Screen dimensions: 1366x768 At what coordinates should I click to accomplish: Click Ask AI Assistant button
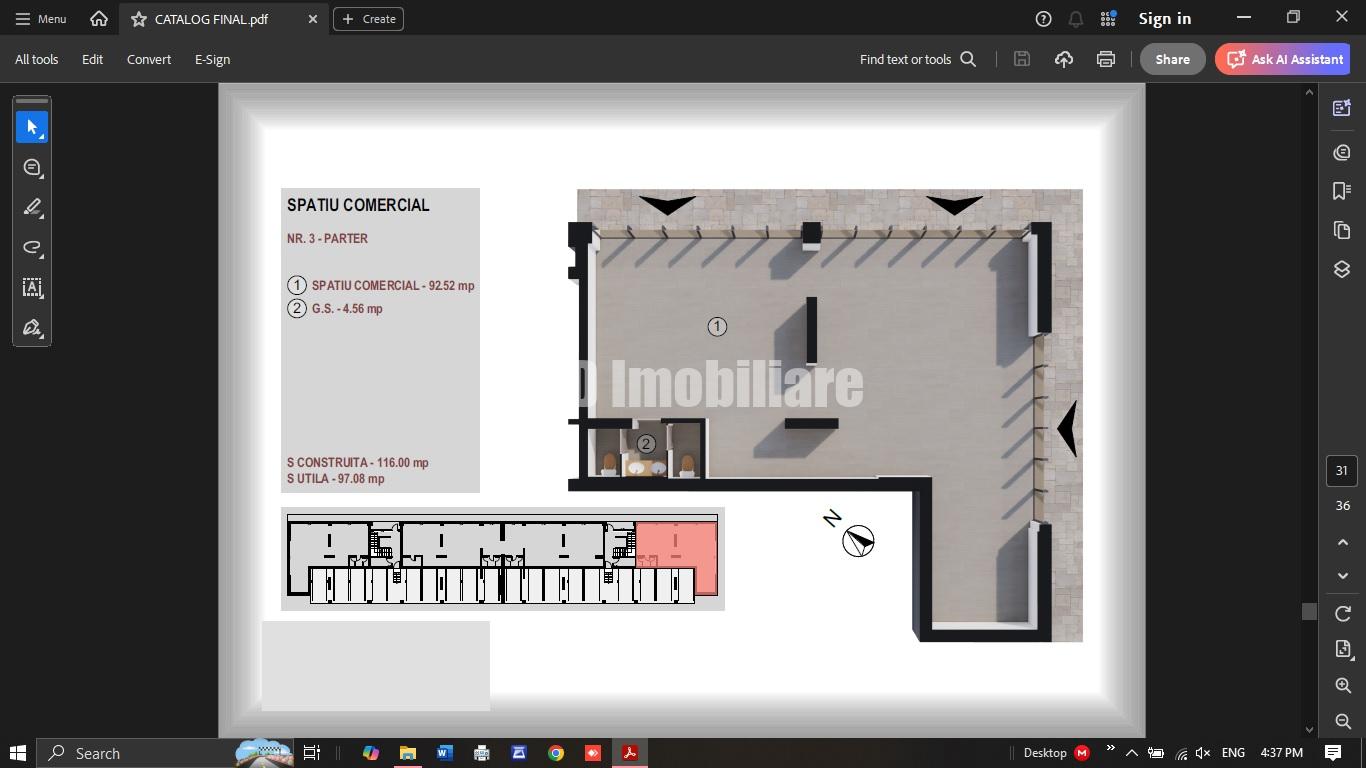pos(1284,59)
